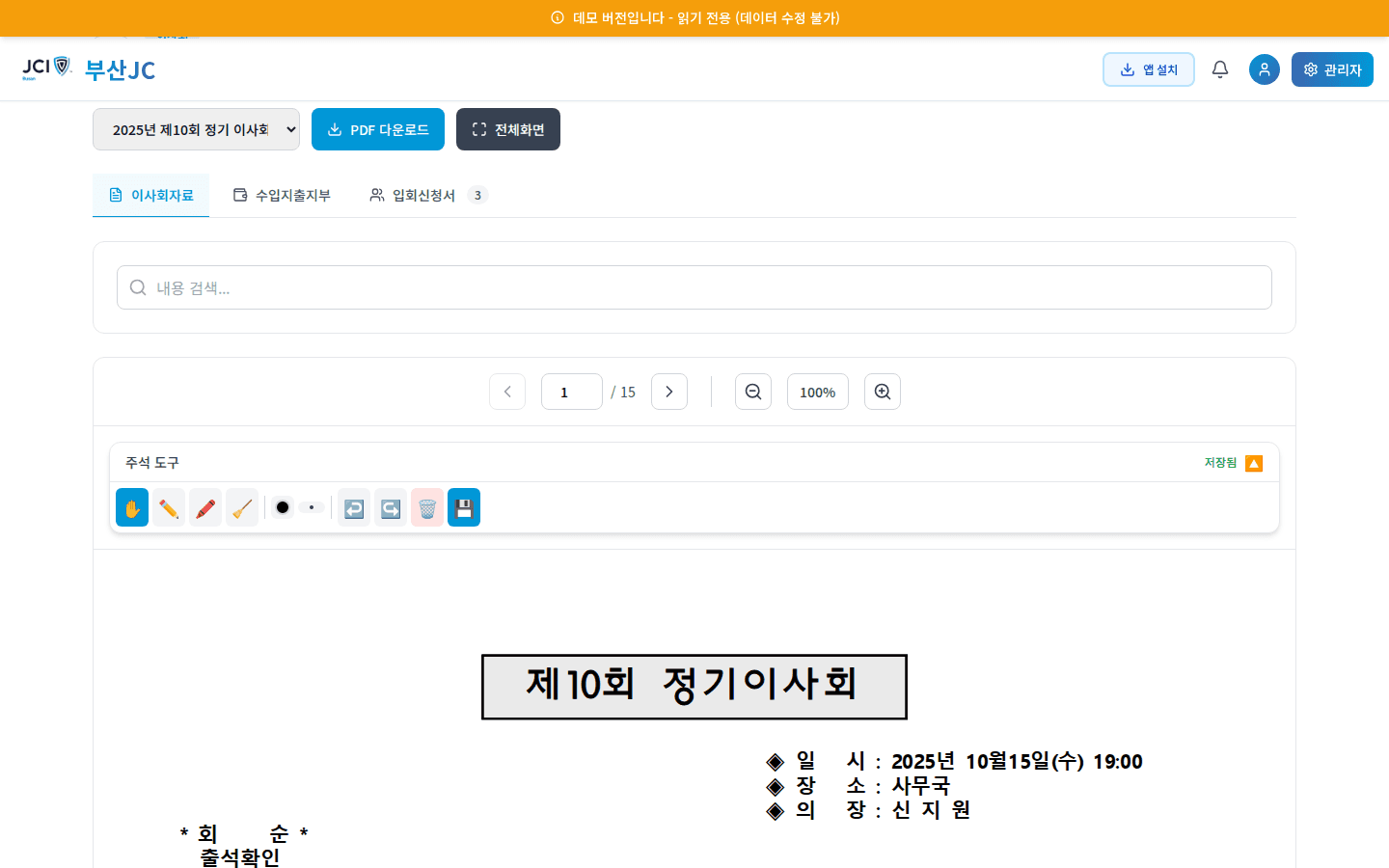Image resolution: width=1389 pixels, height=868 pixels.
Task: Pick the yellow pencil annotation tool
Action: tap(168, 507)
